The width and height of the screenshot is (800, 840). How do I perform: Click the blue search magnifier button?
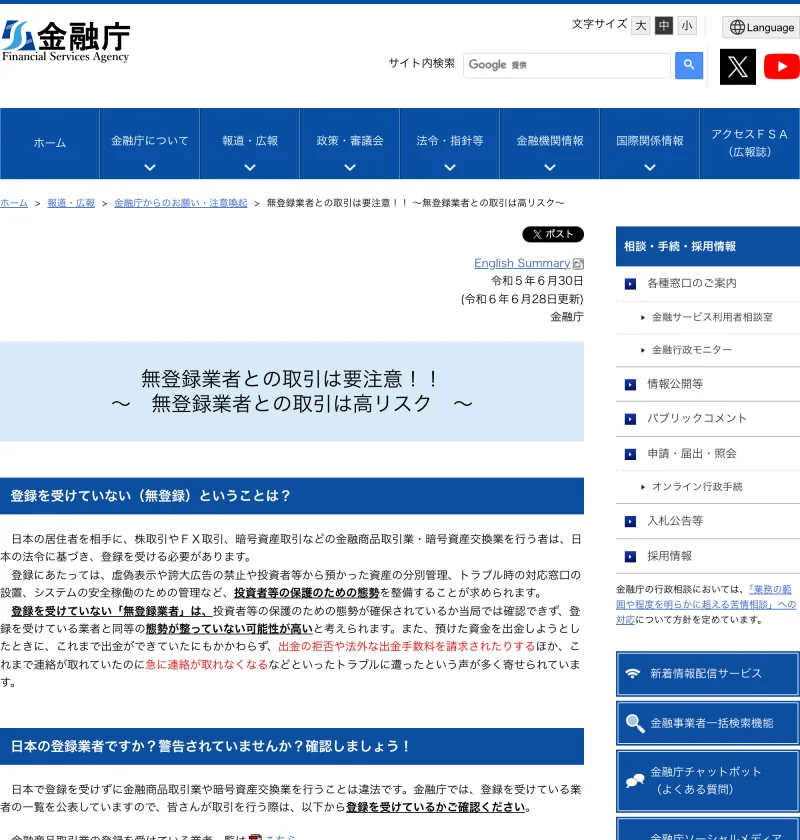click(x=689, y=65)
